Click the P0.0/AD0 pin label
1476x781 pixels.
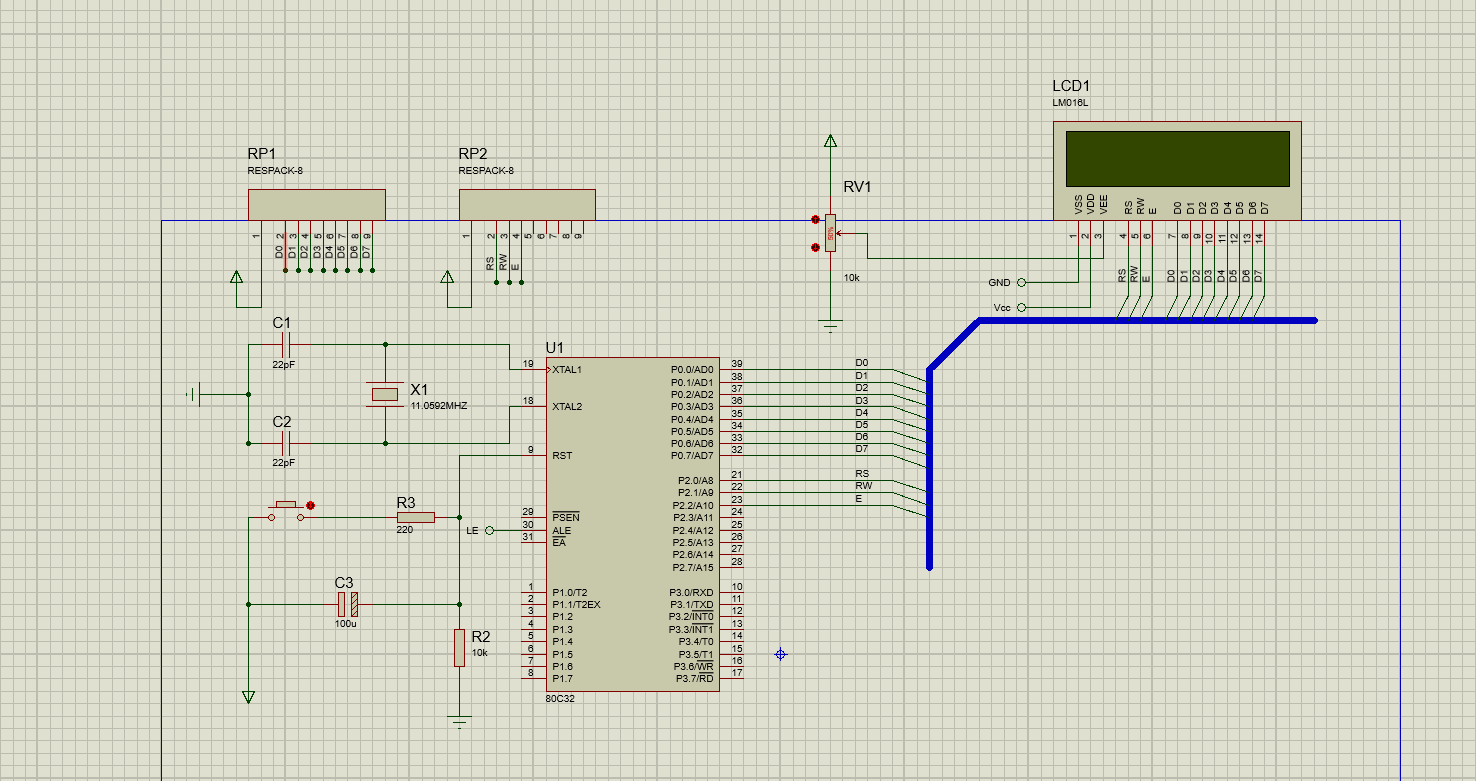pyautogui.click(x=692, y=370)
